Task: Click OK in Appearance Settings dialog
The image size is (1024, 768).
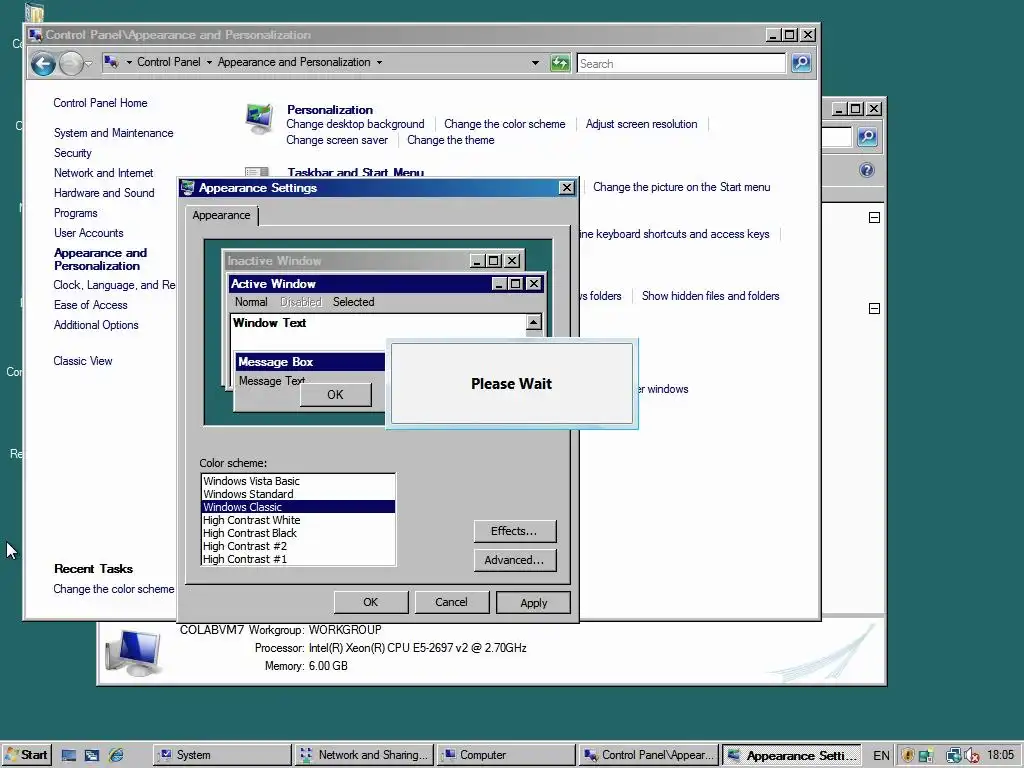Action: point(371,602)
